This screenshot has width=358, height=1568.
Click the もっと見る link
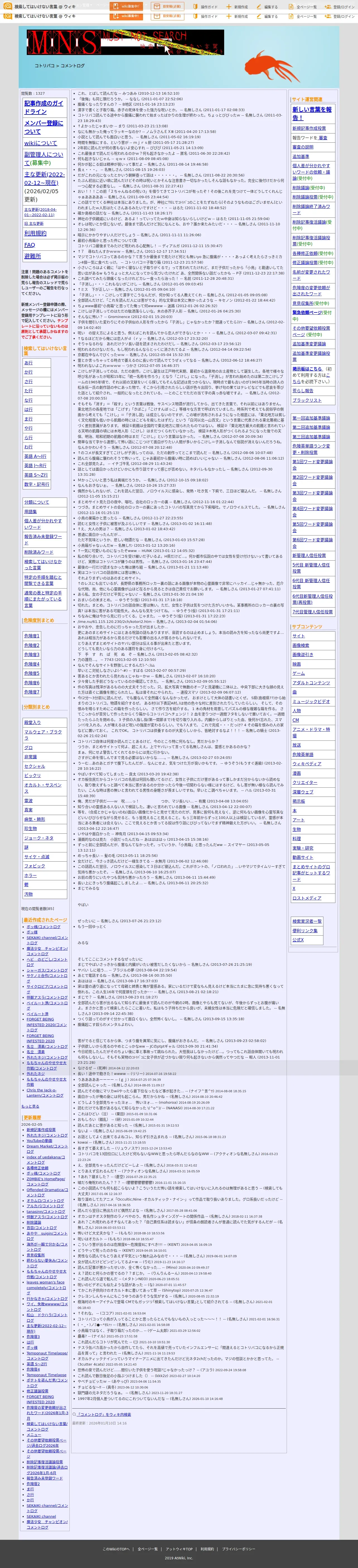[30, 1106]
